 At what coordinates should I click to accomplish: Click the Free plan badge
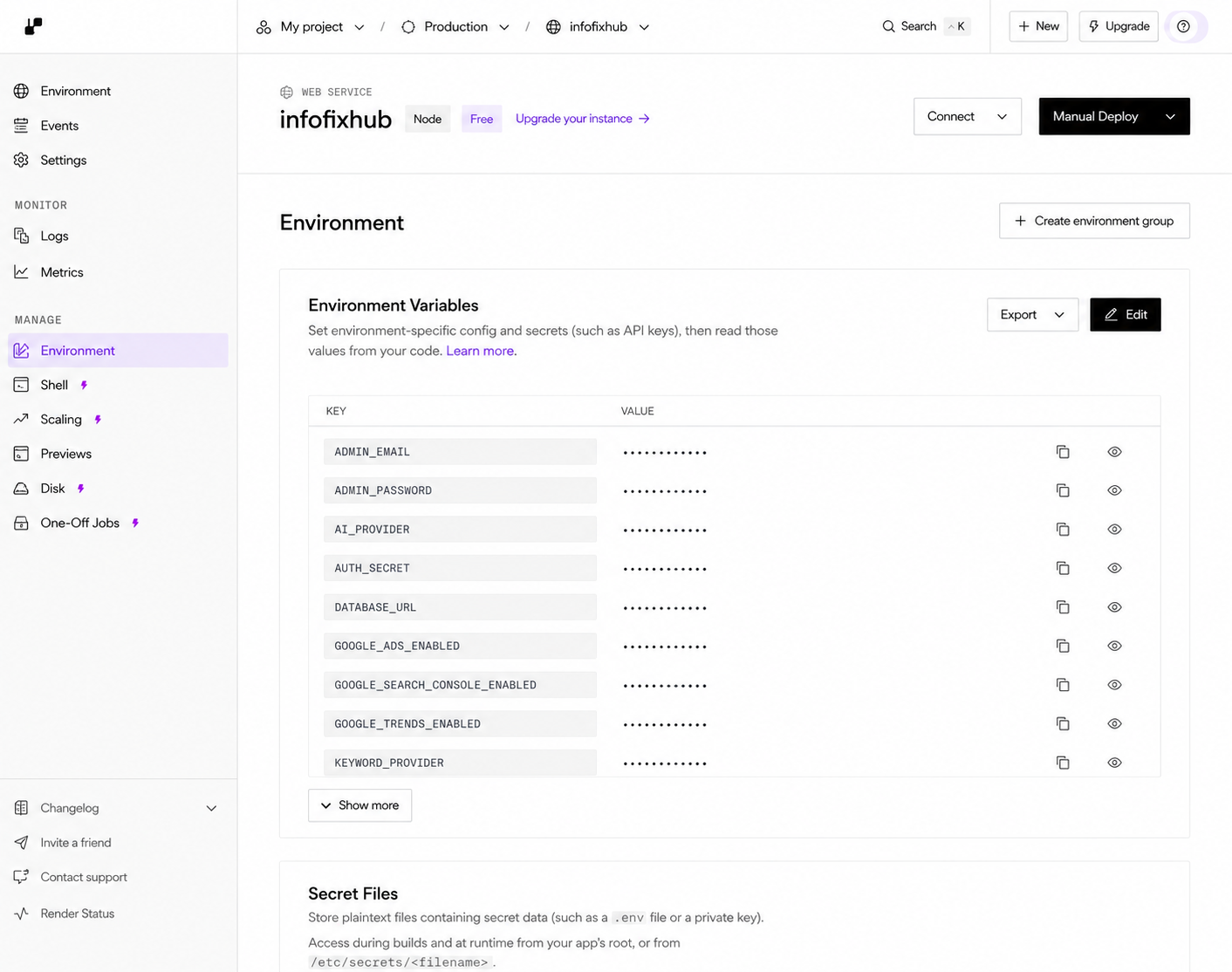click(x=482, y=119)
